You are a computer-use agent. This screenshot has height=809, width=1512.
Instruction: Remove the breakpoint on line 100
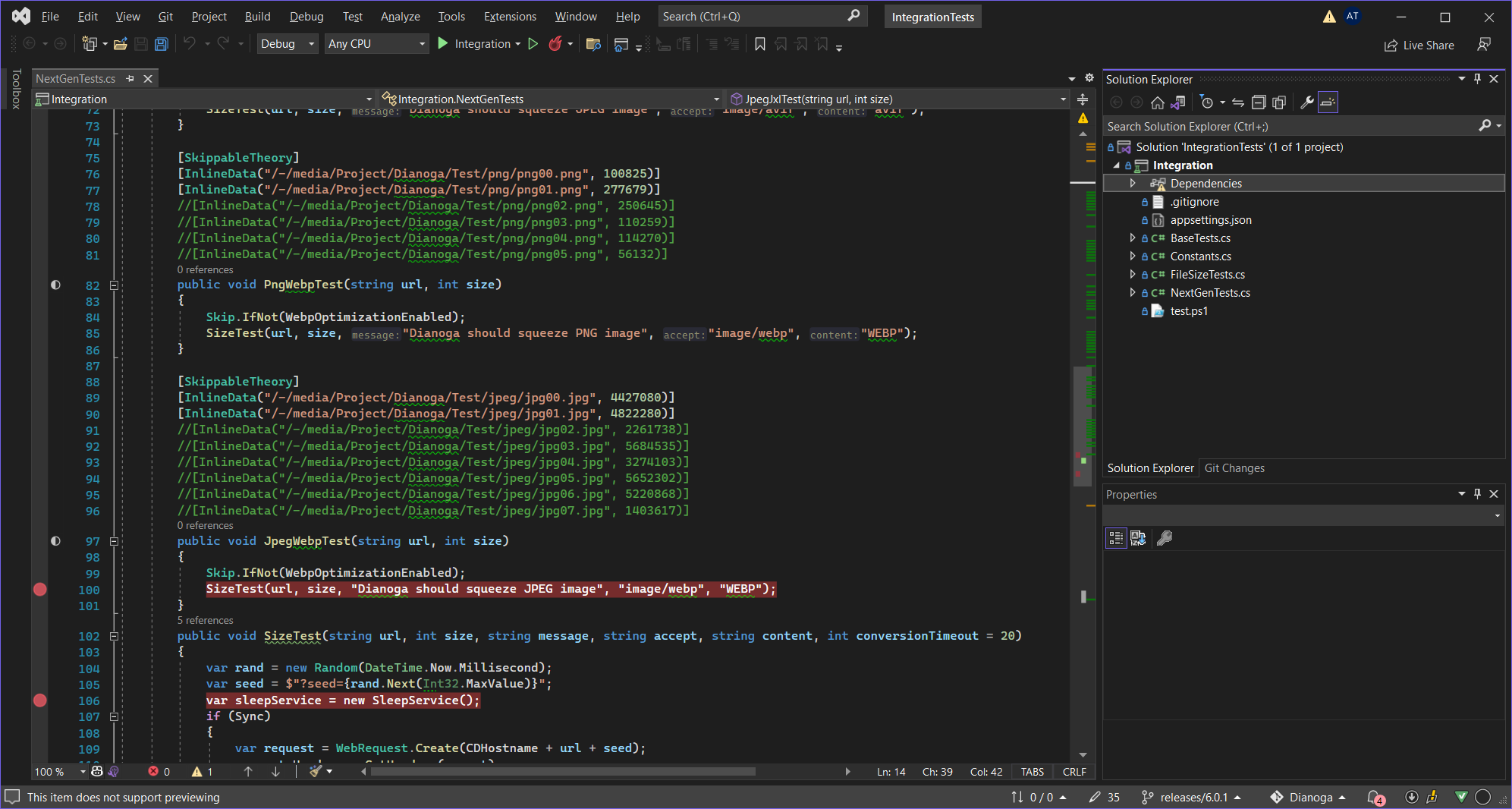click(x=40, y=589)
